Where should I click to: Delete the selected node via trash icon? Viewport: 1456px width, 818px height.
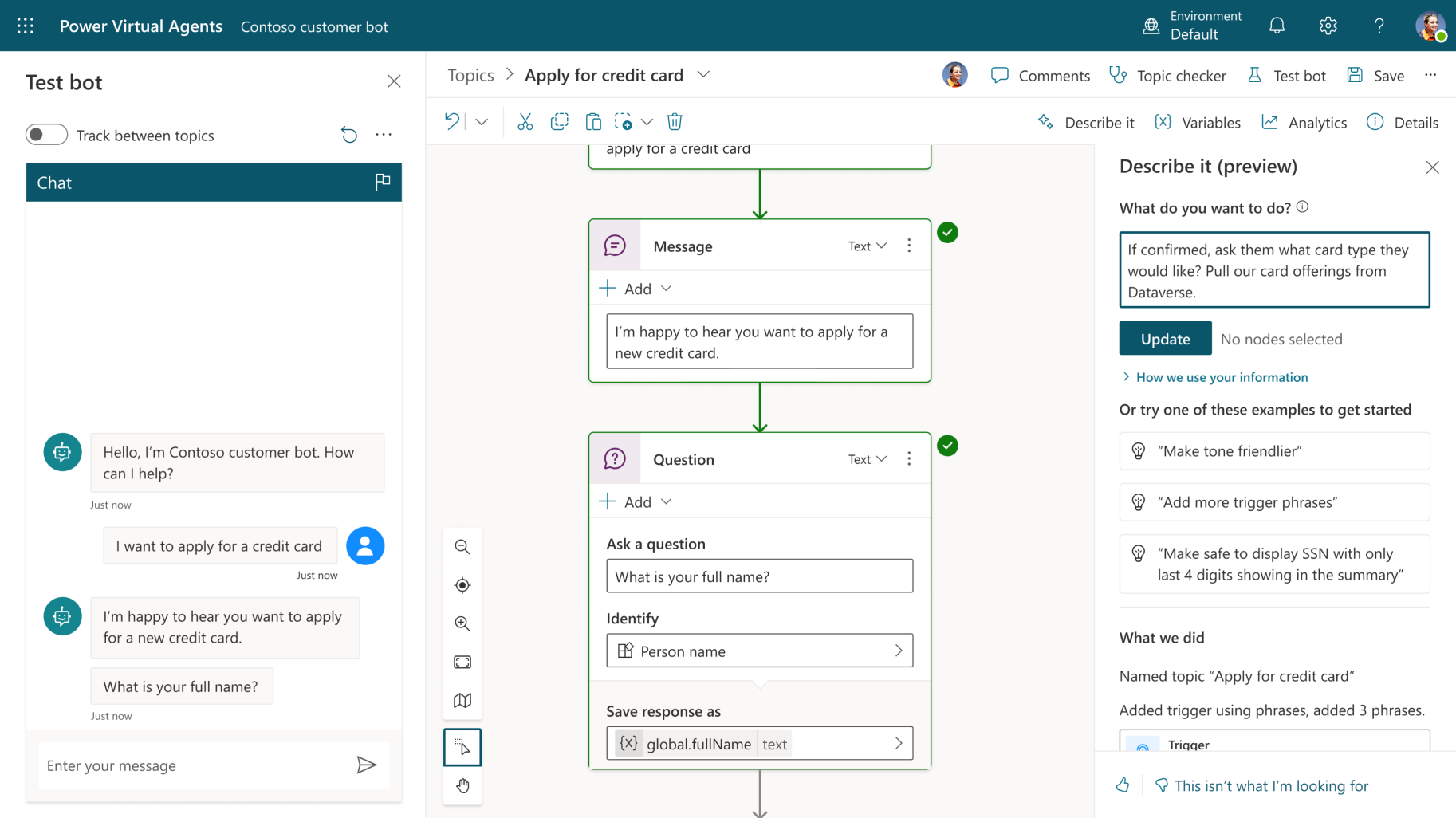pyautogui.click(x=674, y=121)
